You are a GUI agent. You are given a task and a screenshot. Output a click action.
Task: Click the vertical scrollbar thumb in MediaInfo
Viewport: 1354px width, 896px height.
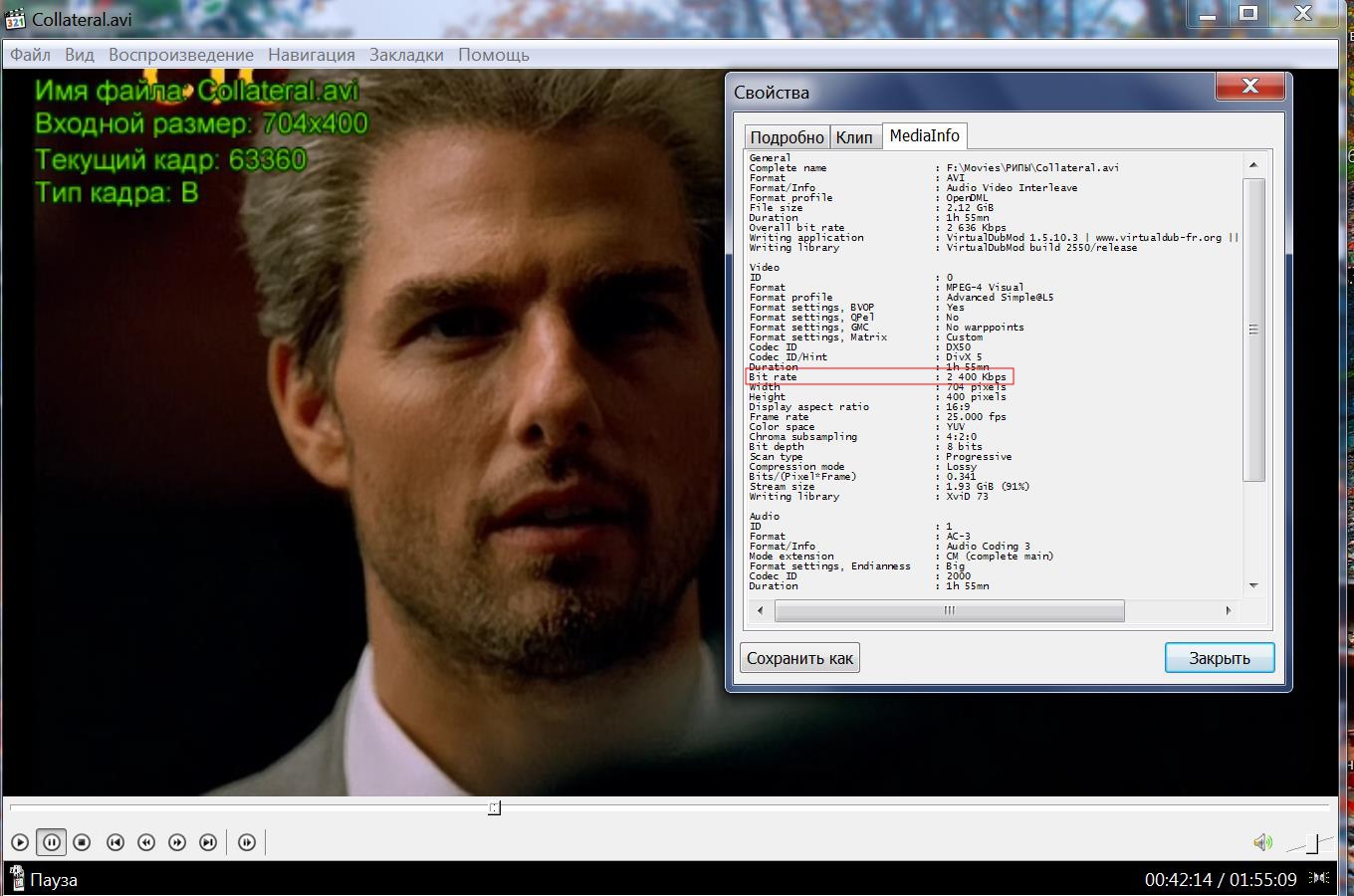[x=1253, y=330]
